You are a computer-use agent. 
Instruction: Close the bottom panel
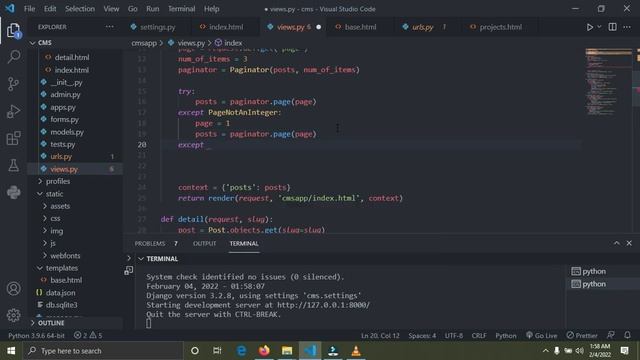pos(629,243)
